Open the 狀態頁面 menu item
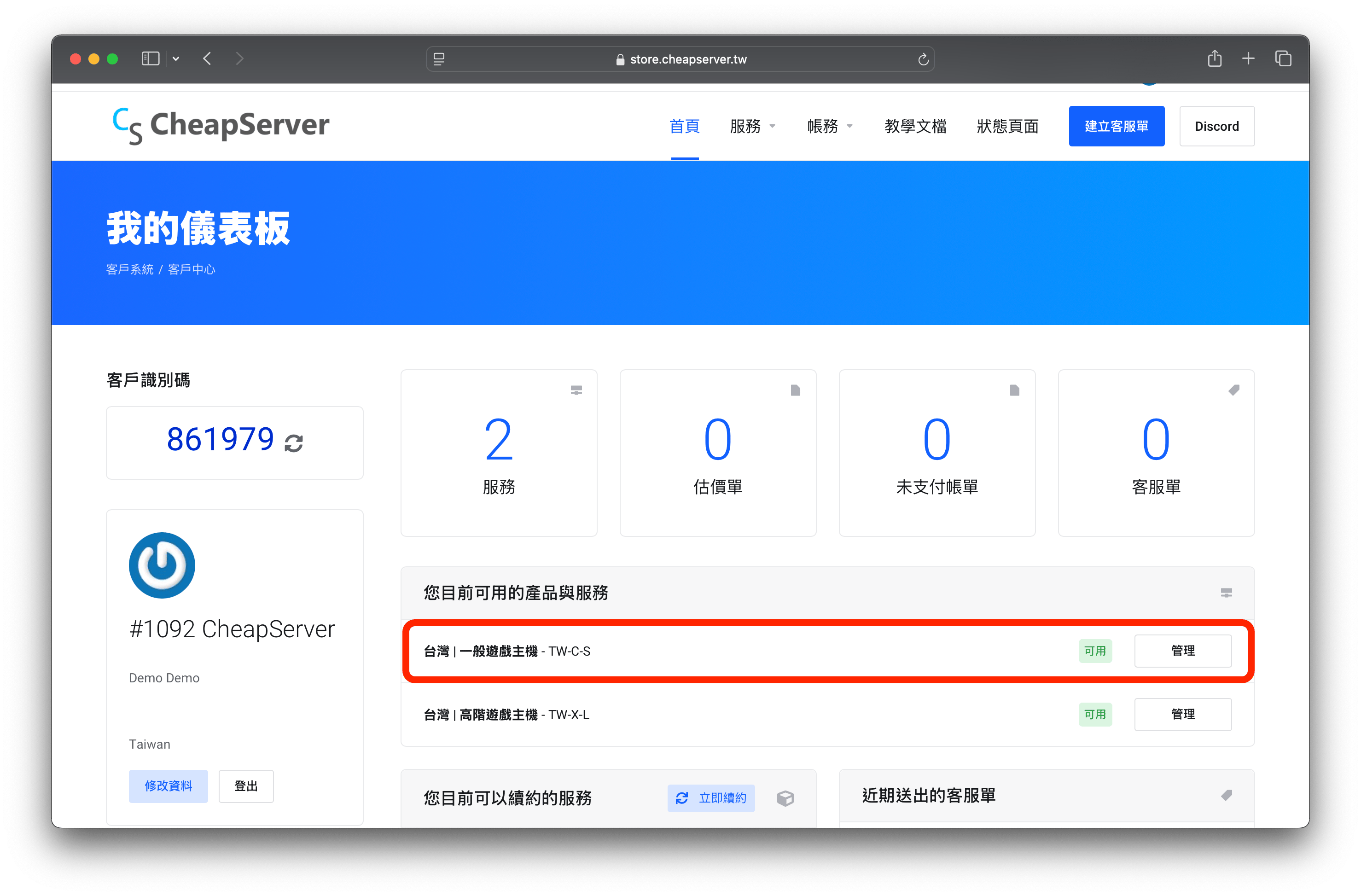 [x=1007, y=126]
